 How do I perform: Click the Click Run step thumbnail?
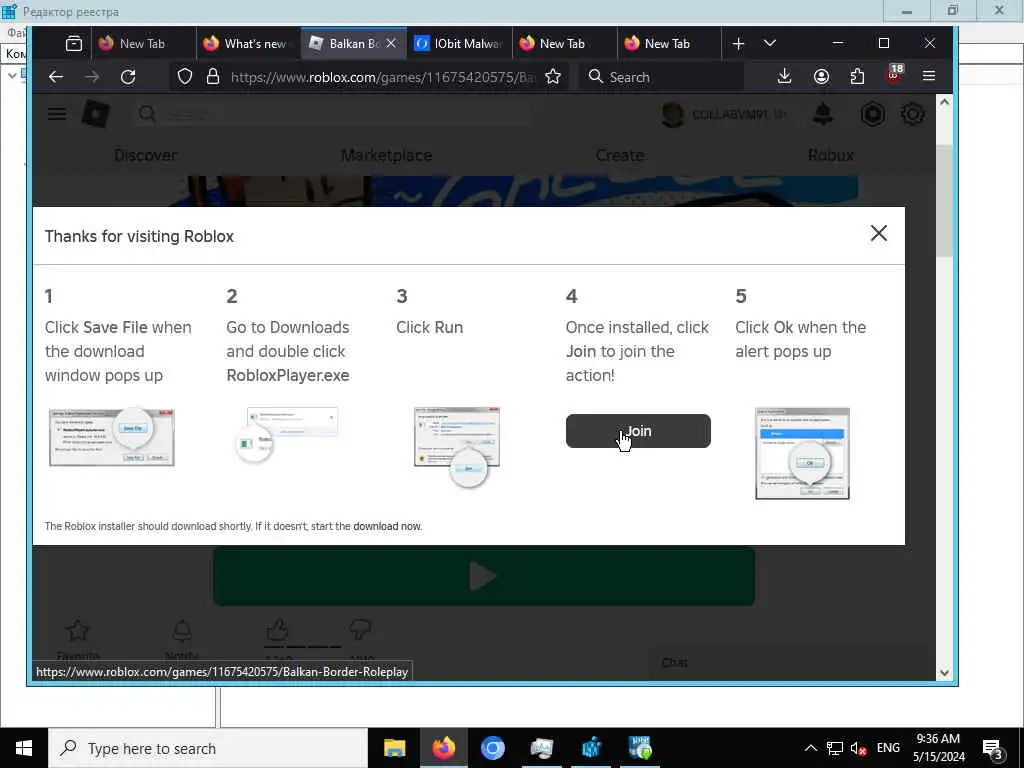pyautogui.click(x=457, y=447)
